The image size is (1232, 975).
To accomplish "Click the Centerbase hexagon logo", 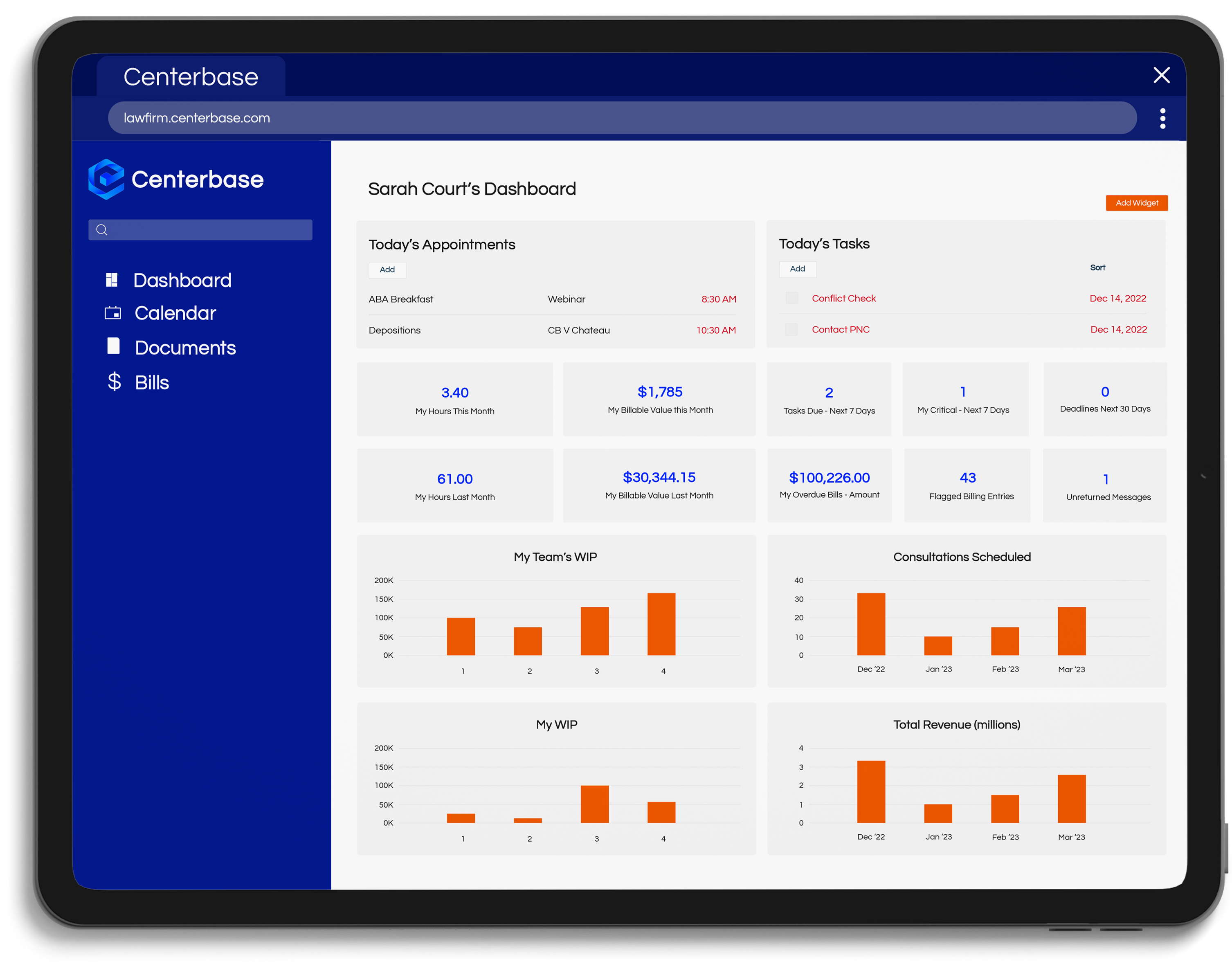I will 107,179.
